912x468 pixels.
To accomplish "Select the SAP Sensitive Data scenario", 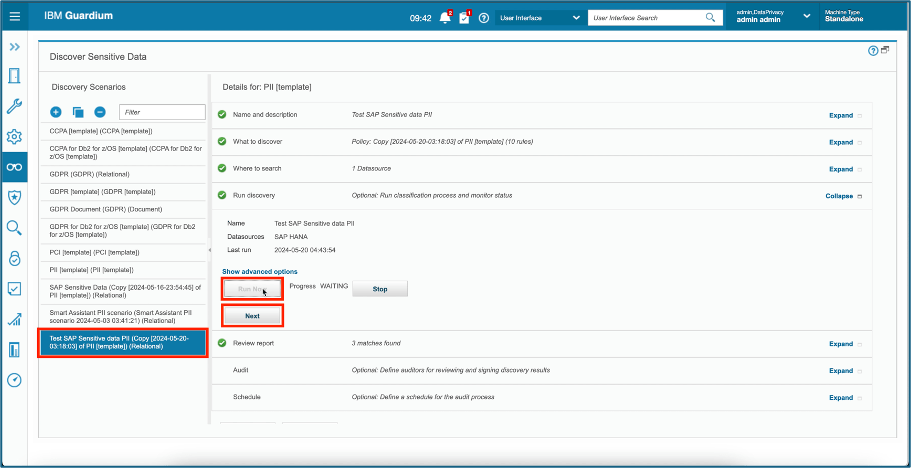I will click(x=123, y=291).
